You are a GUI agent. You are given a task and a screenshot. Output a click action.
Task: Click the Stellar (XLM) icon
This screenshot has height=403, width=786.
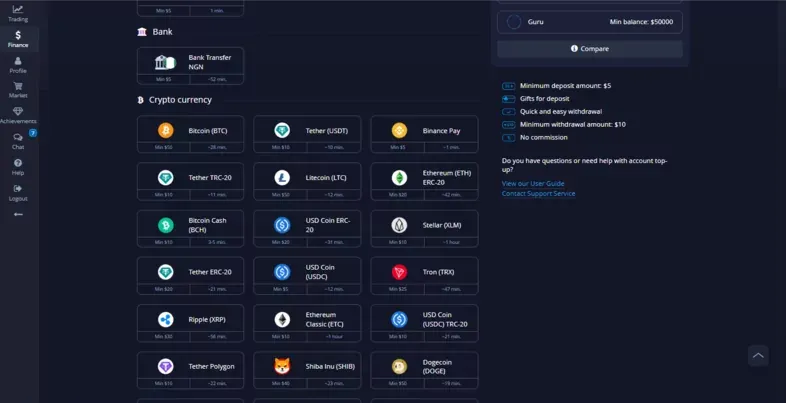click(400, 225)
